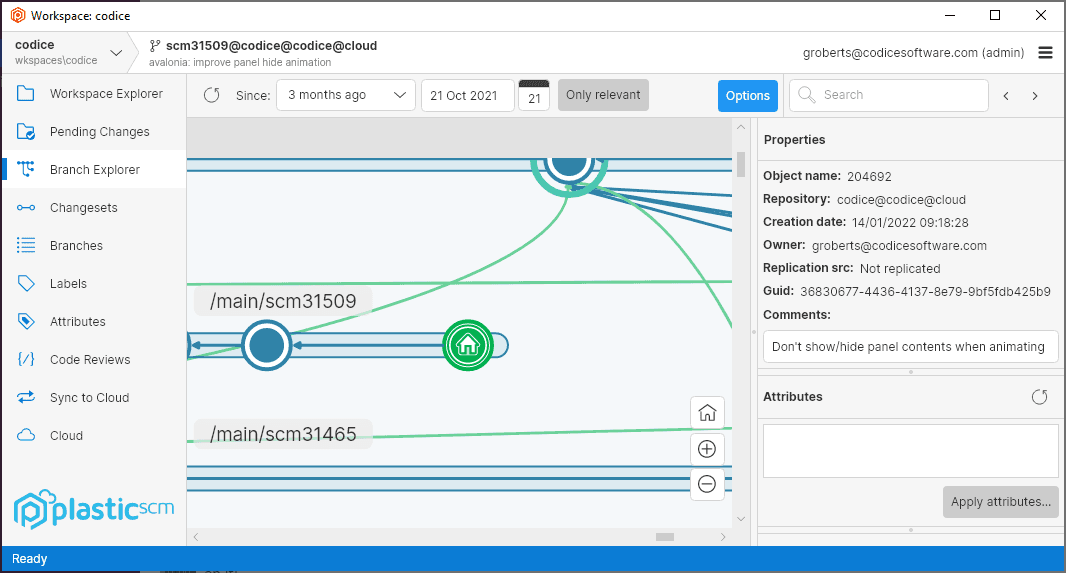Refresh the branch explorer diagram
Image resolution: width=1066 pixels, height=573 pixels.
tap(211, 95)
